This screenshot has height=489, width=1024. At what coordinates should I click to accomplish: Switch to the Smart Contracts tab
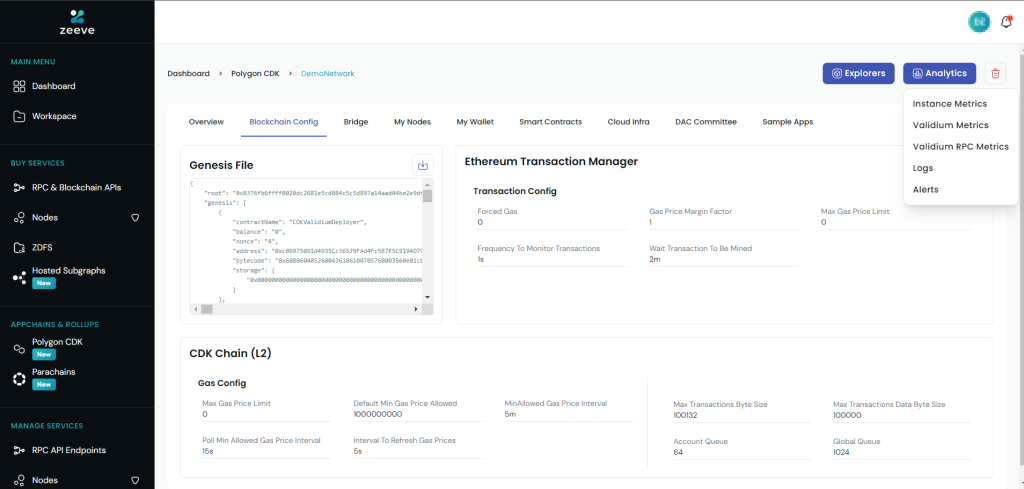(550, 122)
